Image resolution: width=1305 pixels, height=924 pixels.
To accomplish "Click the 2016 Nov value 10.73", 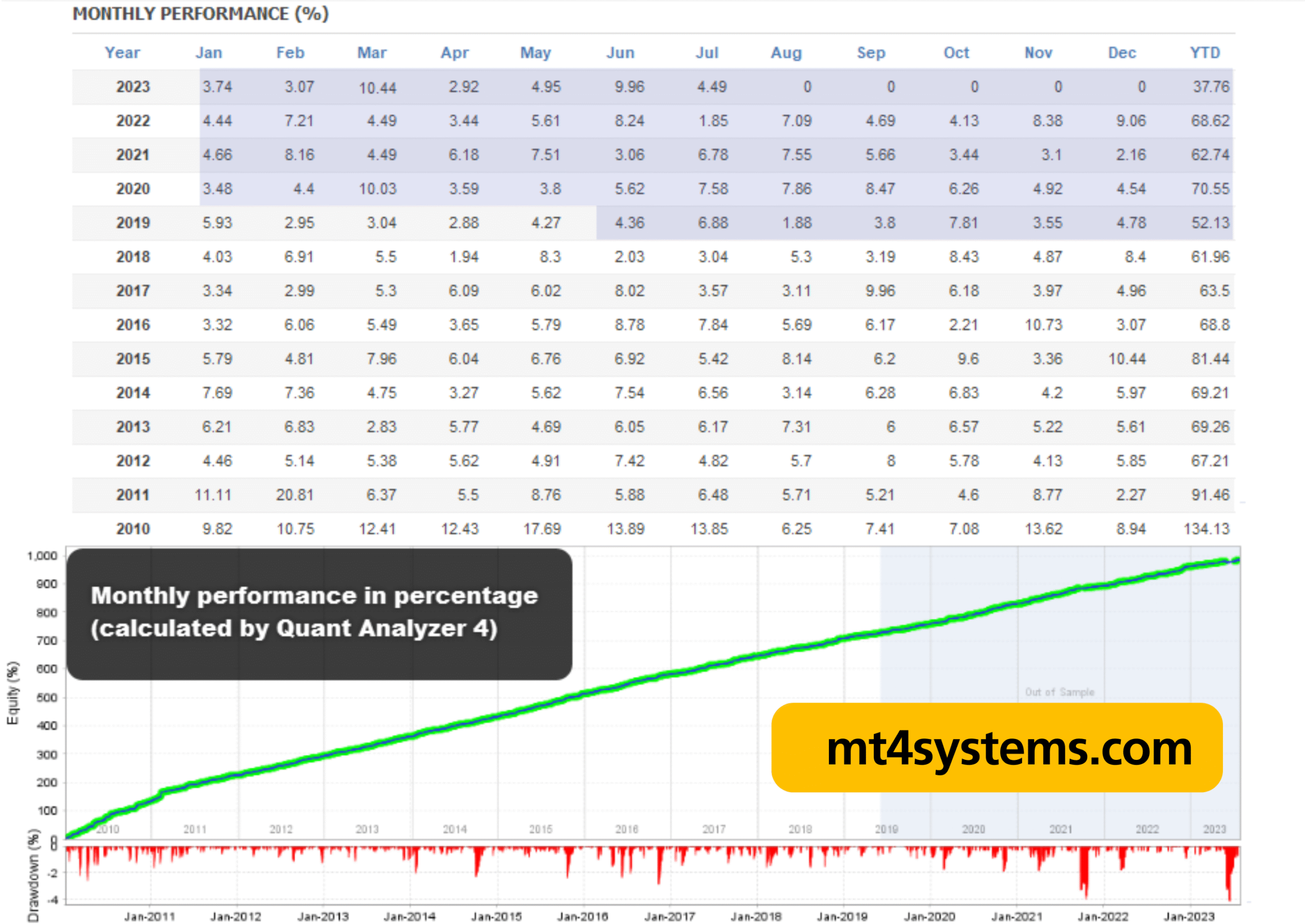I will (x=1043, y=325).
